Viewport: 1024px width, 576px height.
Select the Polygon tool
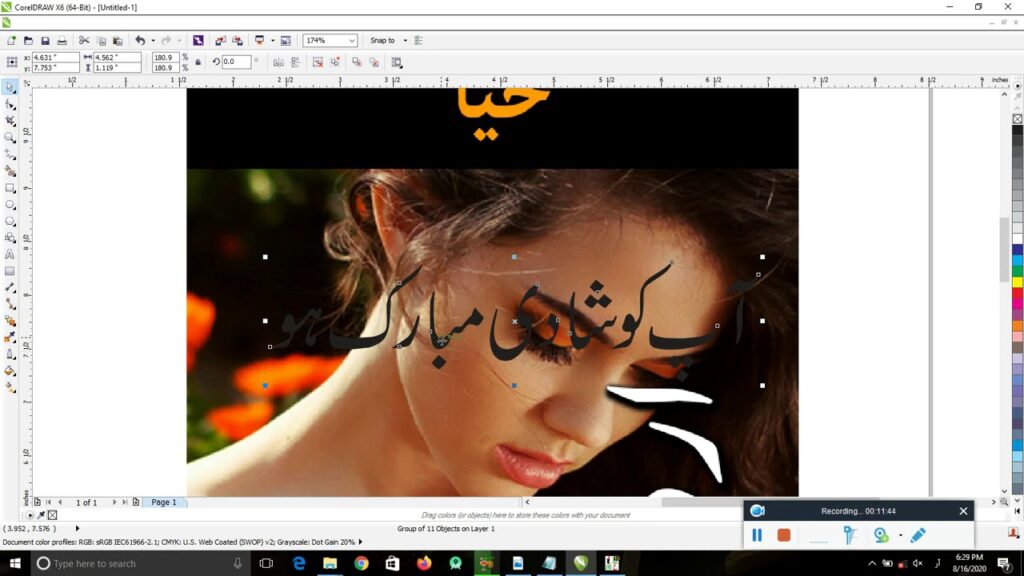[10, 221]
